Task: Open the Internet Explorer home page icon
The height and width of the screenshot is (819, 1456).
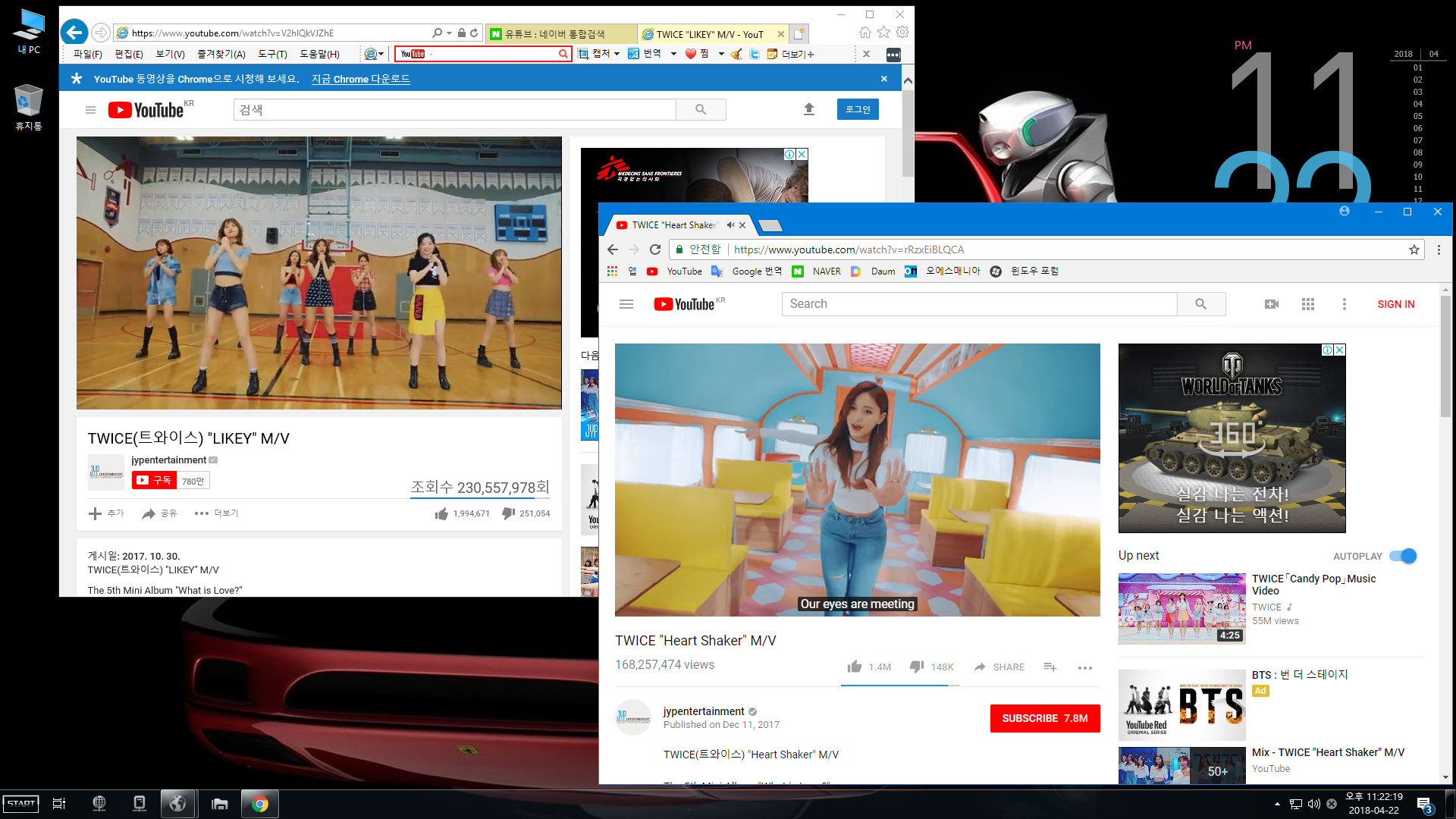Action: pyautogui.click(x=865, y=33)
